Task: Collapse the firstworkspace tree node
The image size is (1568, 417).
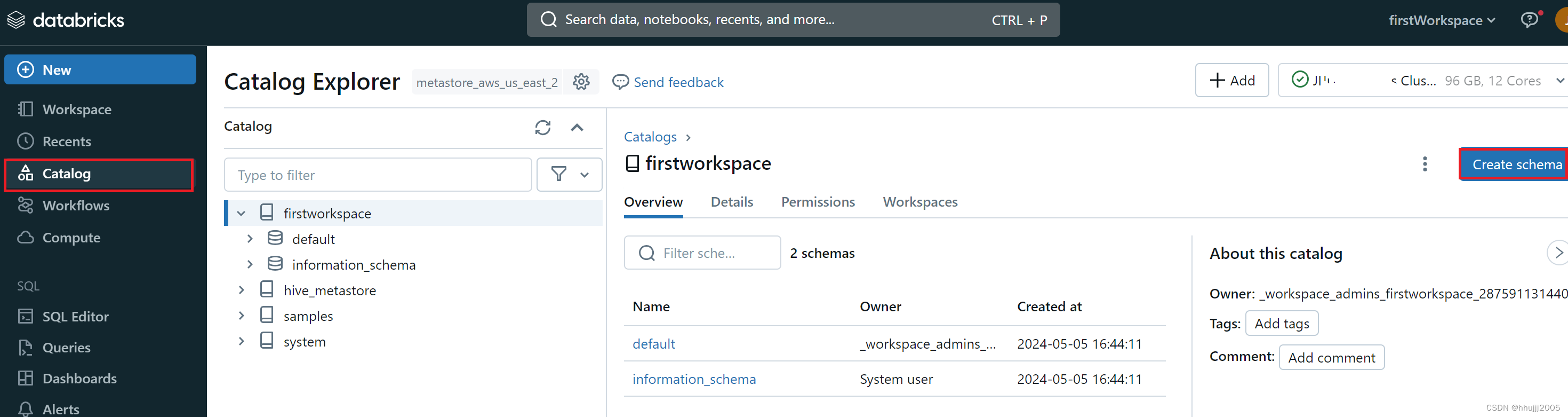Action: 241,214
